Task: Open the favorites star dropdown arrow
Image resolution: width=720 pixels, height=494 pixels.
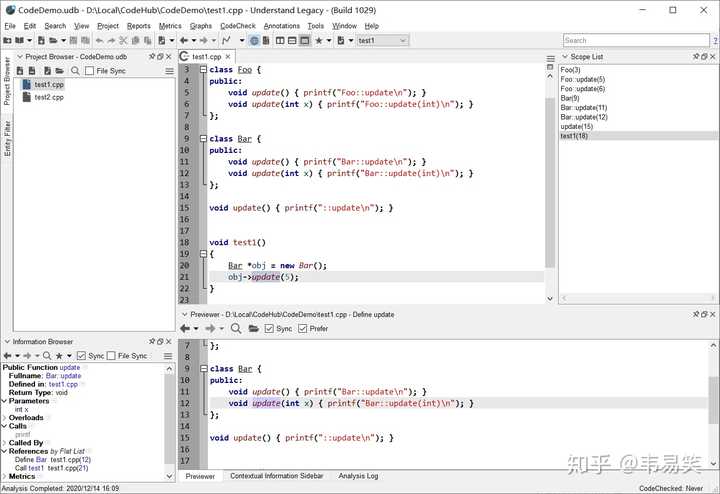Action: click(329, 40)
